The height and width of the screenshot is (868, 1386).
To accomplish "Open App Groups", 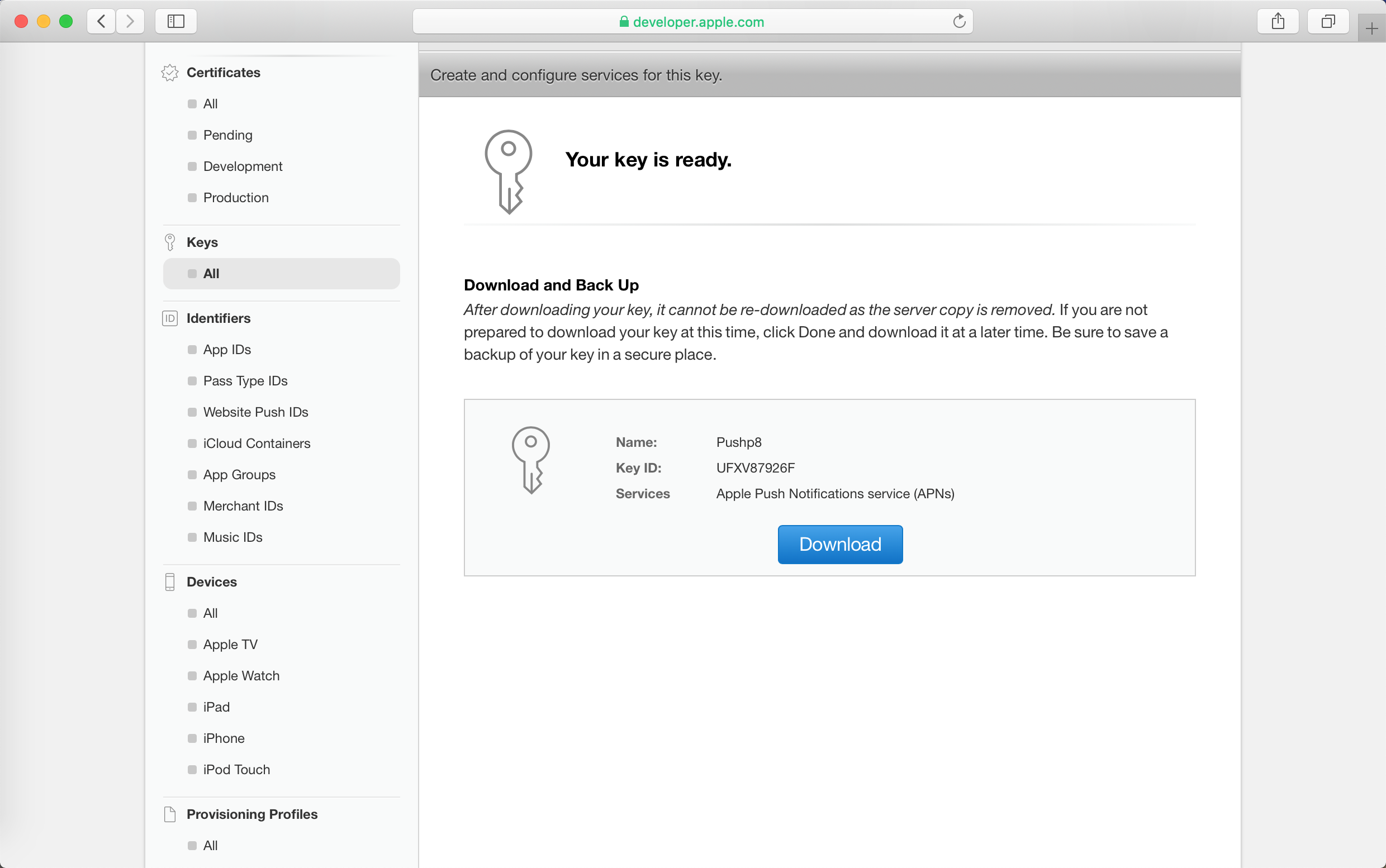I will click(x=239, y=475).
